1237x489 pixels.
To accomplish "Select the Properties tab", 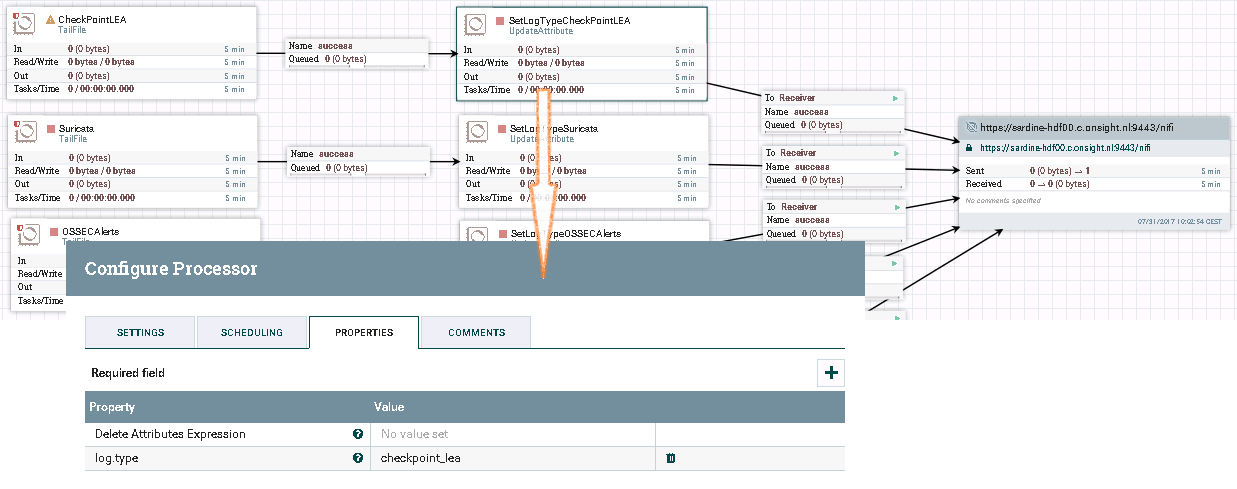I will tap(364, 332).
